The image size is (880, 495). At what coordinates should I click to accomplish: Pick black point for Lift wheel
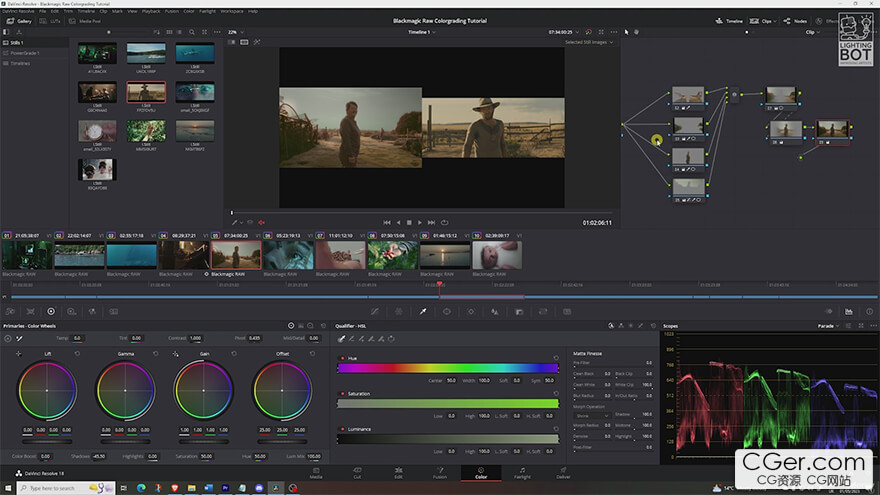[x=19, y=354]
